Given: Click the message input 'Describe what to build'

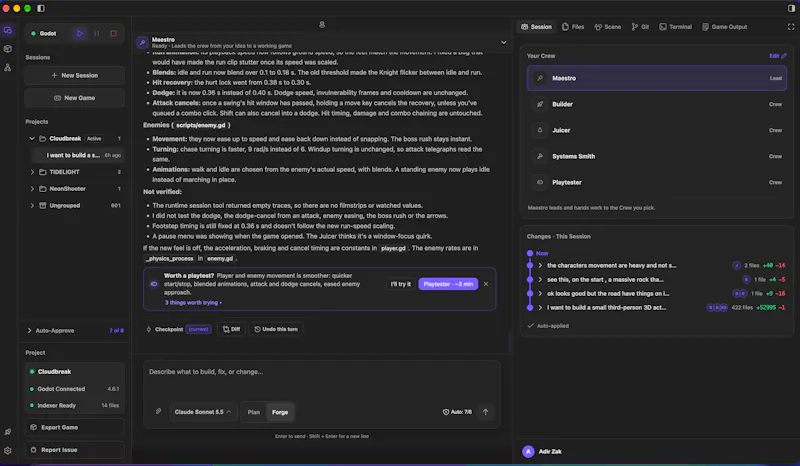Looking at the screenshot, I should (x=321, y=380).
